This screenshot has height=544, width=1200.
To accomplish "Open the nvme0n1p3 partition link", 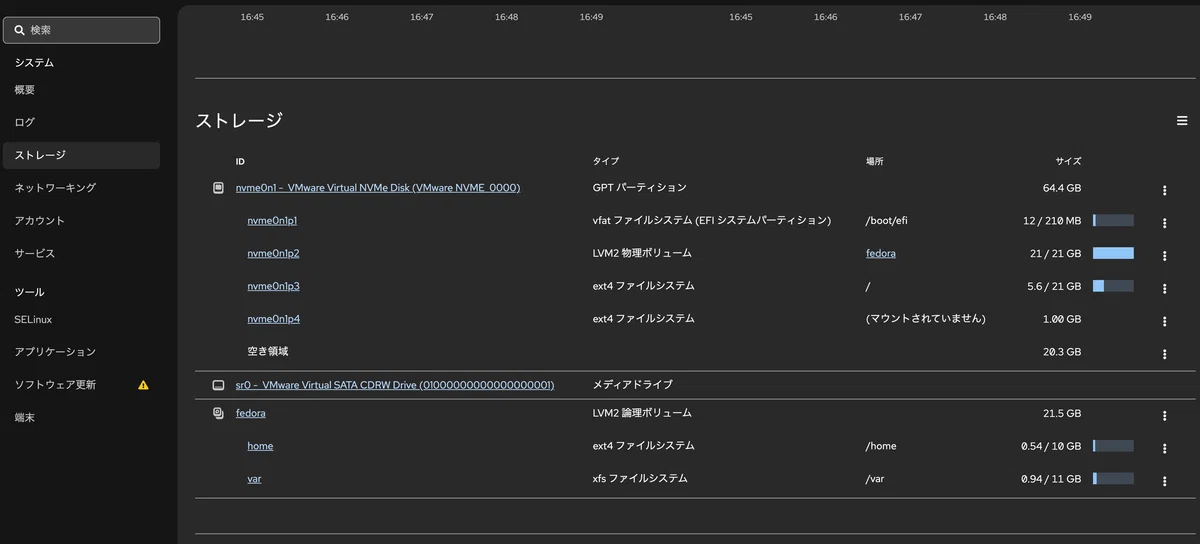I will tap(273, 287).
